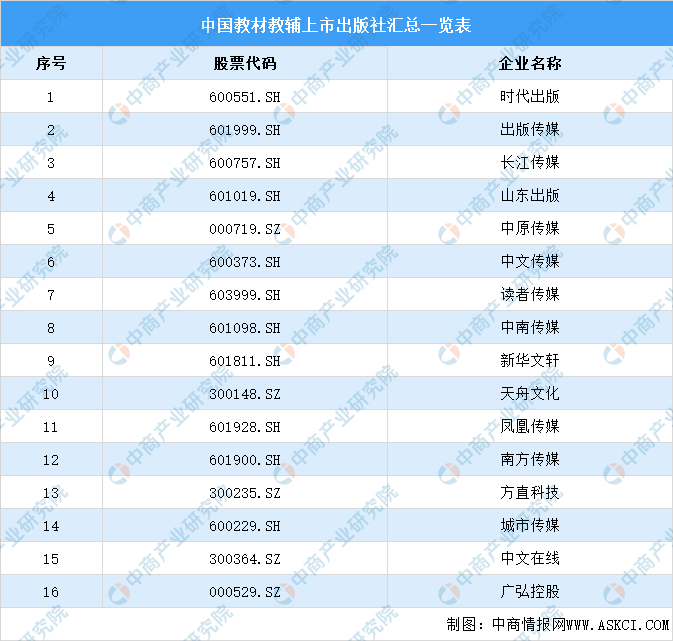Click the 凤凰传媒 company name
This screenshot has height=641, width=673.
click(529, 427)
